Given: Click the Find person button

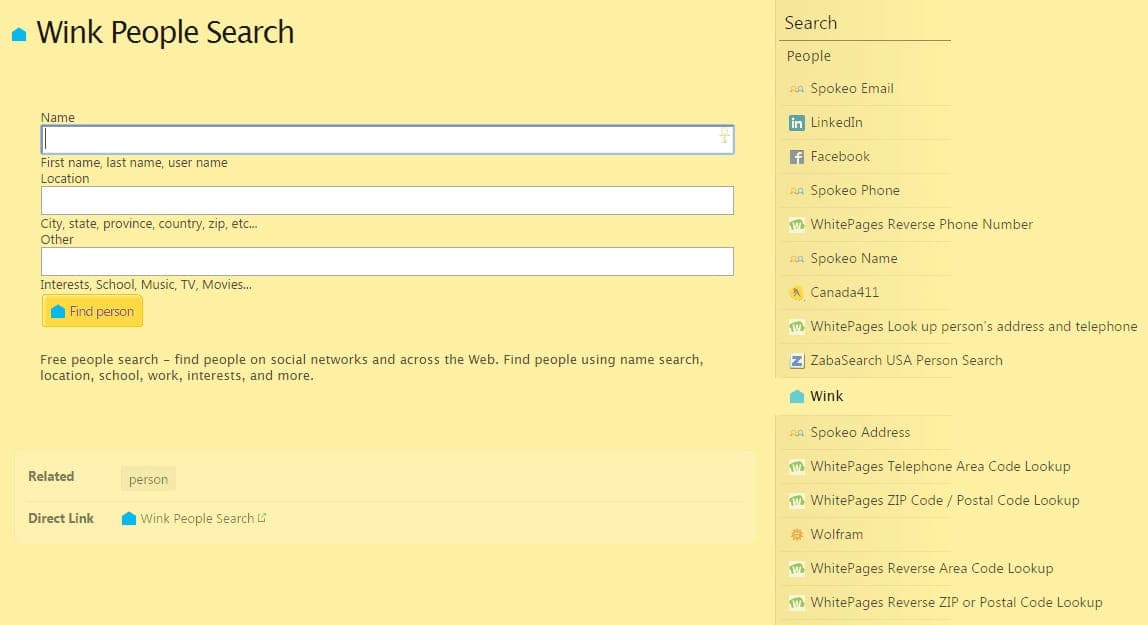Looking at the screenshot, I should click(x=92, y=311).
